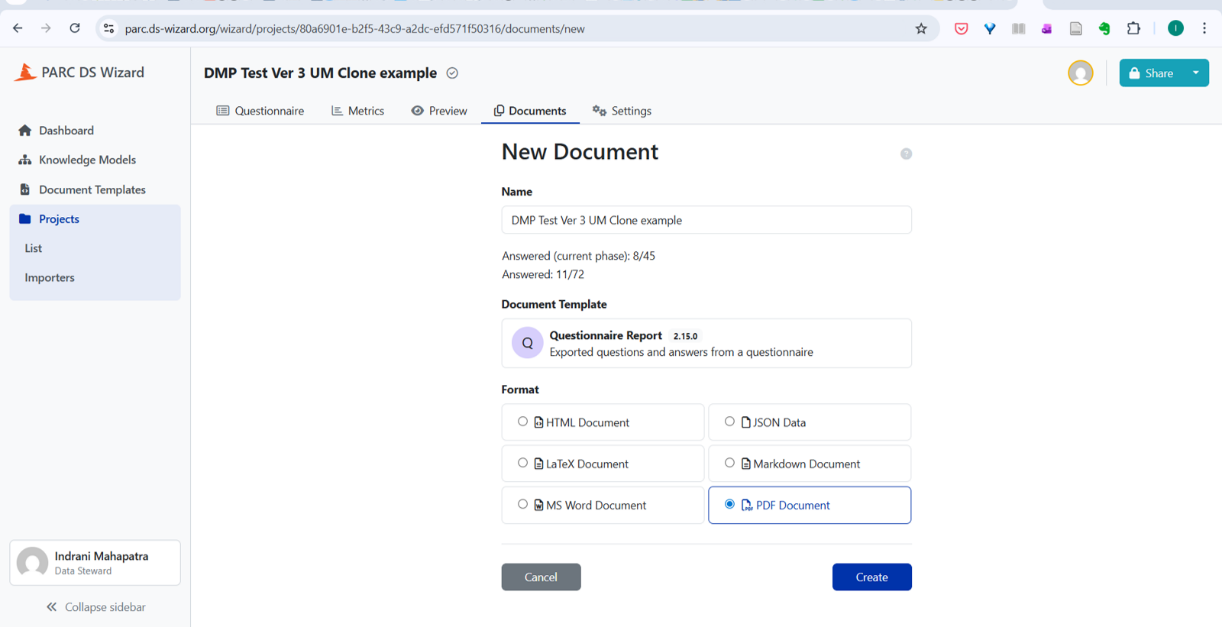Click the user avatar icon top right

coord(1080,73)
